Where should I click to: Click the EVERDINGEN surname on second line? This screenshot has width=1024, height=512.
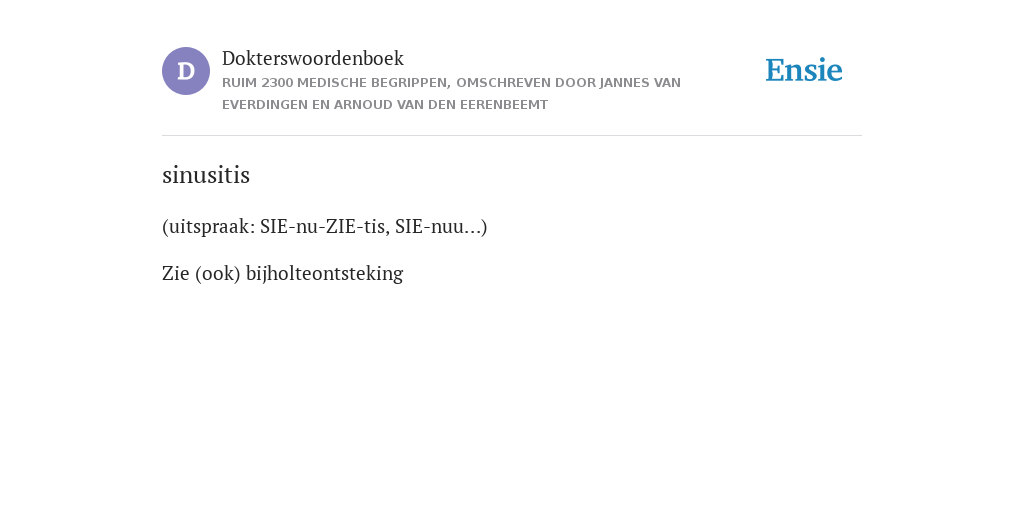point(264,105)
